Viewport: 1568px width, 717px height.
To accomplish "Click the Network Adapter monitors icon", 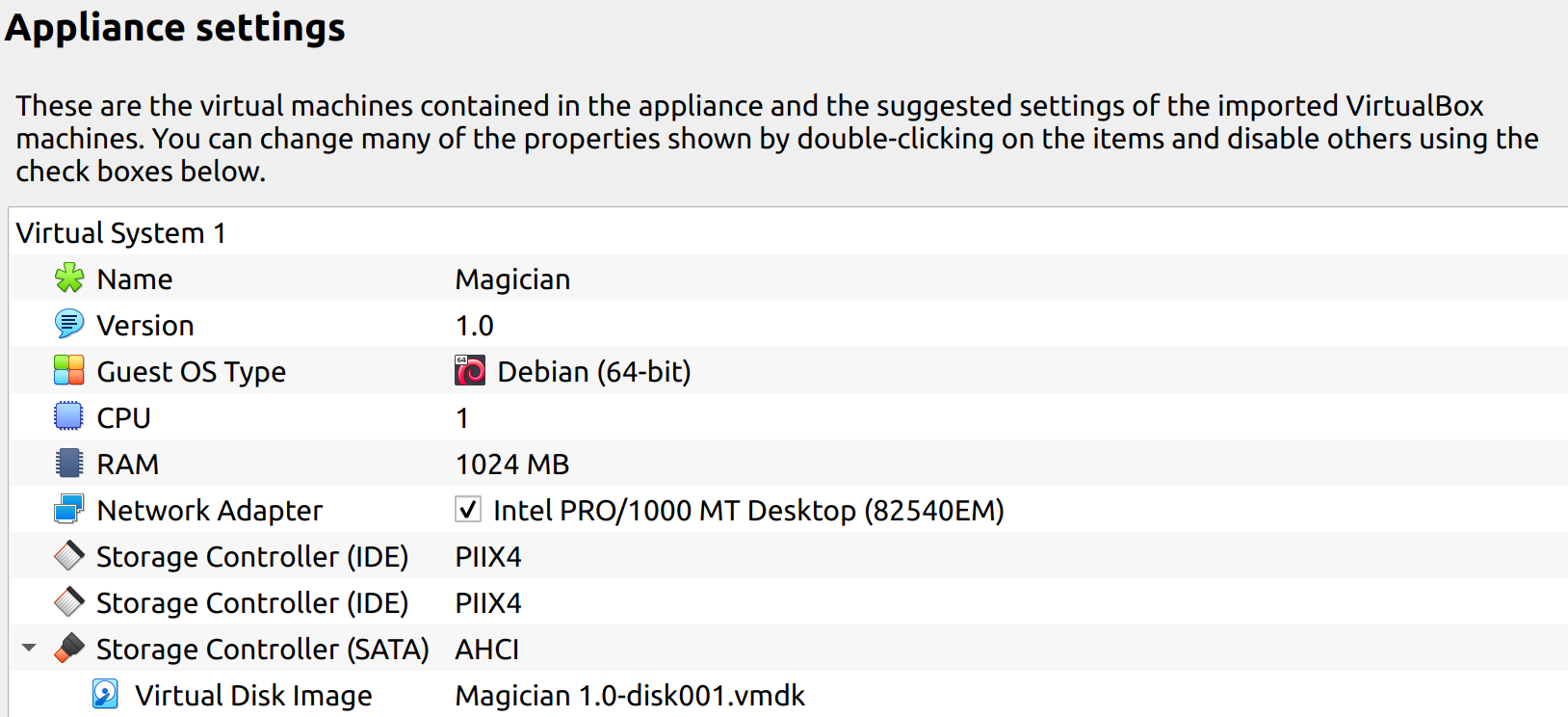I will [69, 510].
